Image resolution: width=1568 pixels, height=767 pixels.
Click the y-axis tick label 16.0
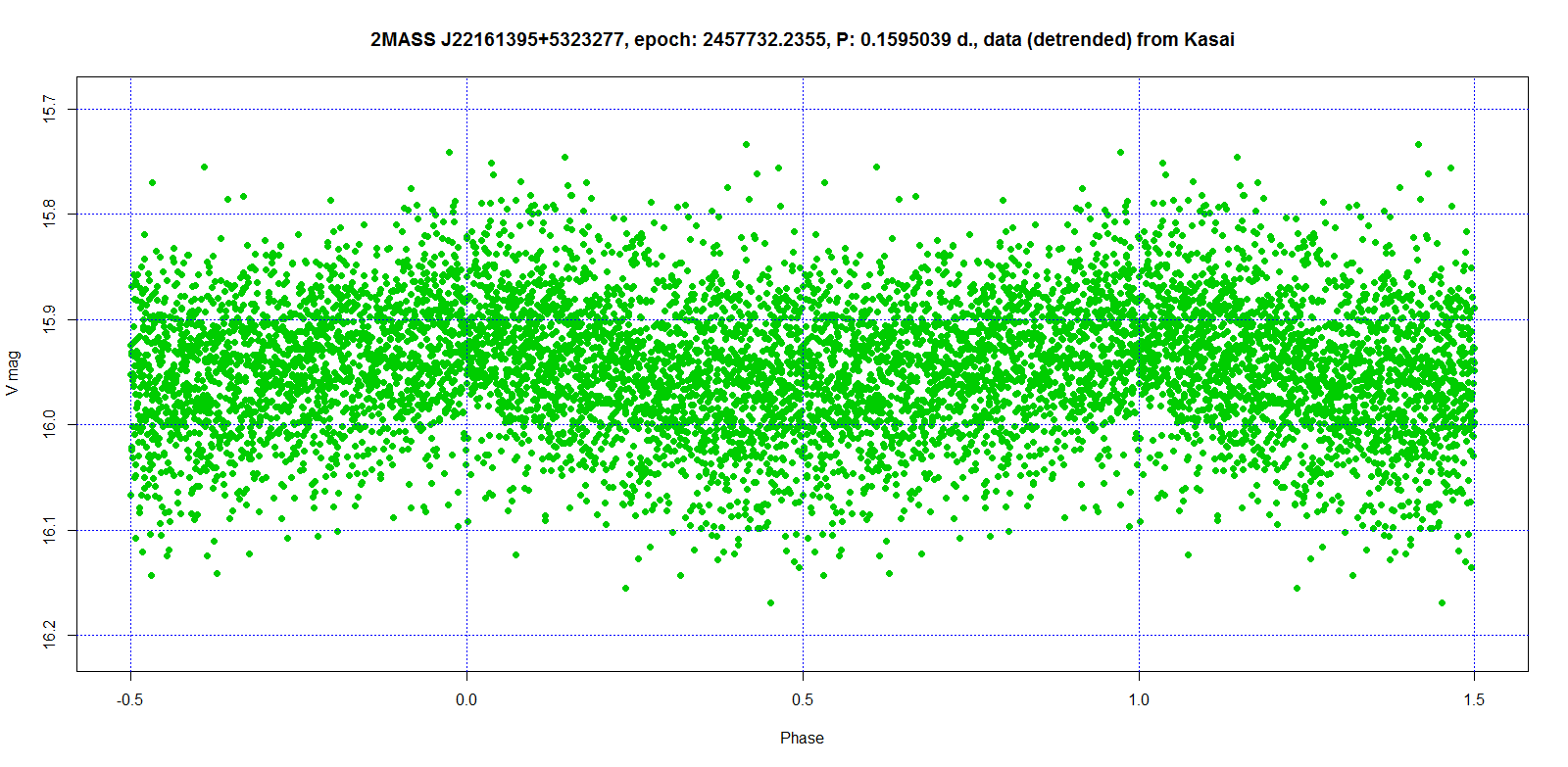49,424
